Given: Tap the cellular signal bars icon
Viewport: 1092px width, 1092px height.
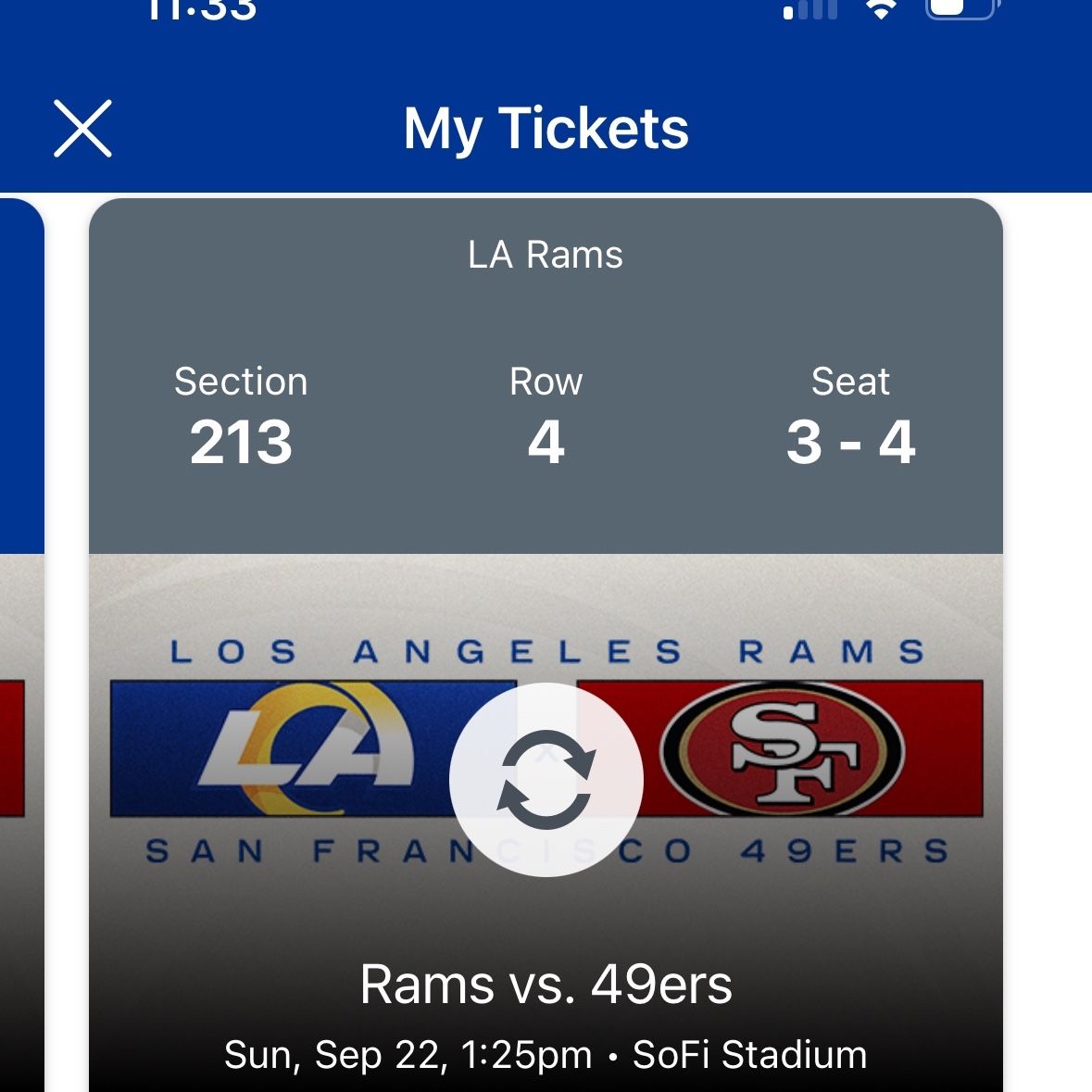Looking at the screenshot, I should coord(810,8).
